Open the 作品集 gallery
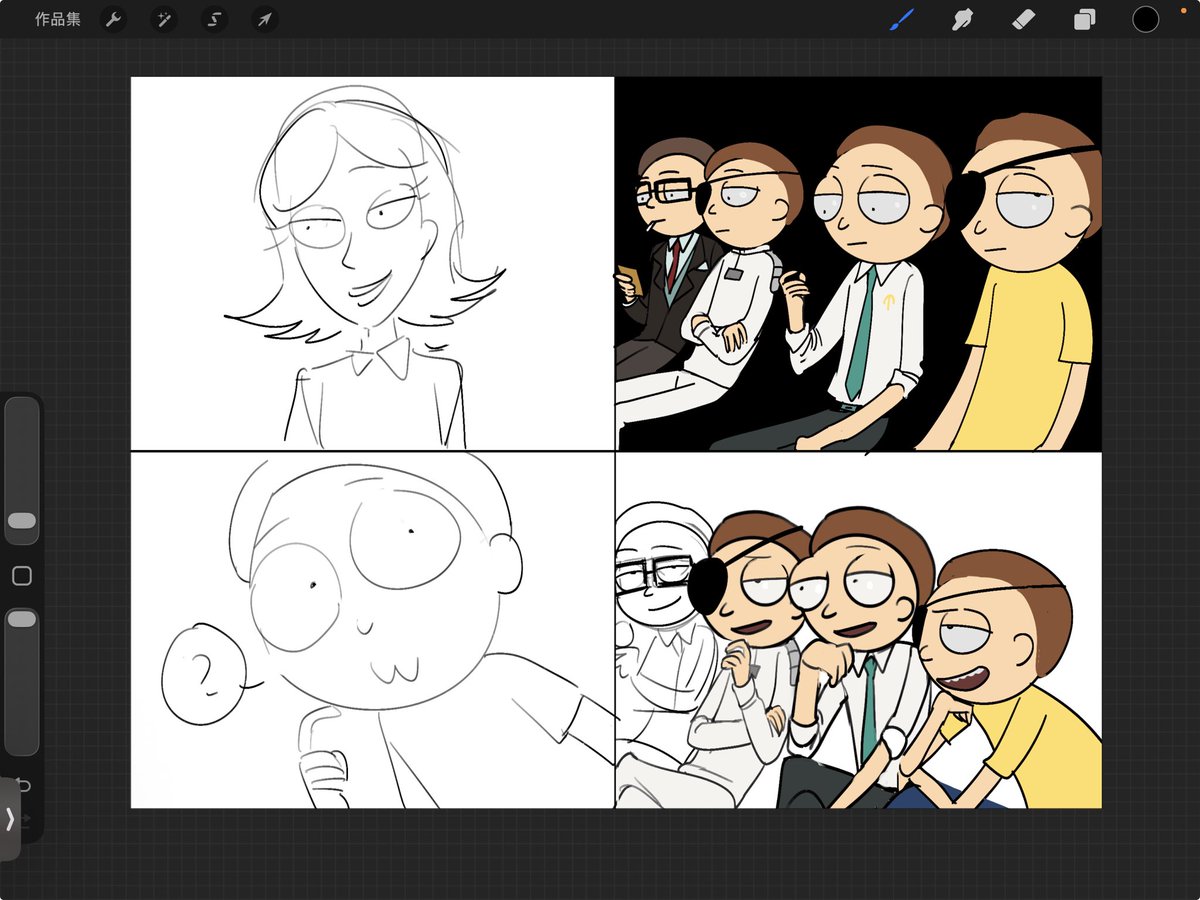Image resolution: width=1200 pixels, height=900 pixels. (58, 19)
